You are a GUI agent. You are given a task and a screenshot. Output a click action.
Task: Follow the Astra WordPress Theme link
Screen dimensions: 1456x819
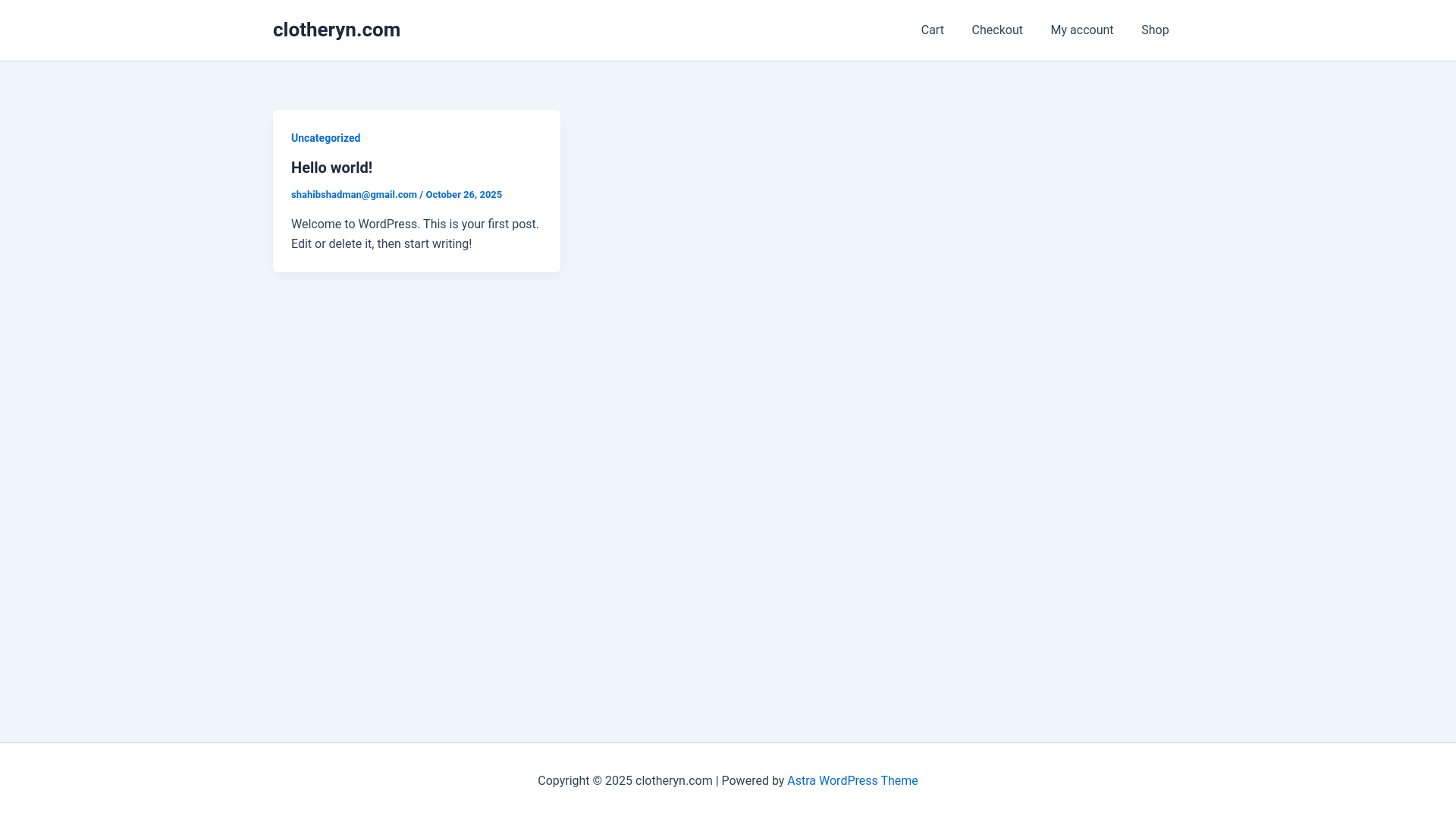(x=852, y=781)
